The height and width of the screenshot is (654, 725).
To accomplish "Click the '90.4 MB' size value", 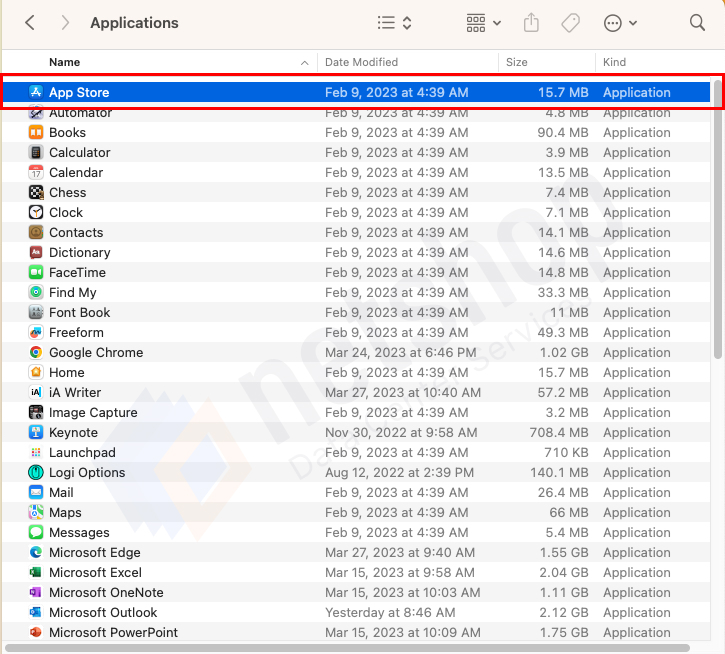I will point(563,132).
